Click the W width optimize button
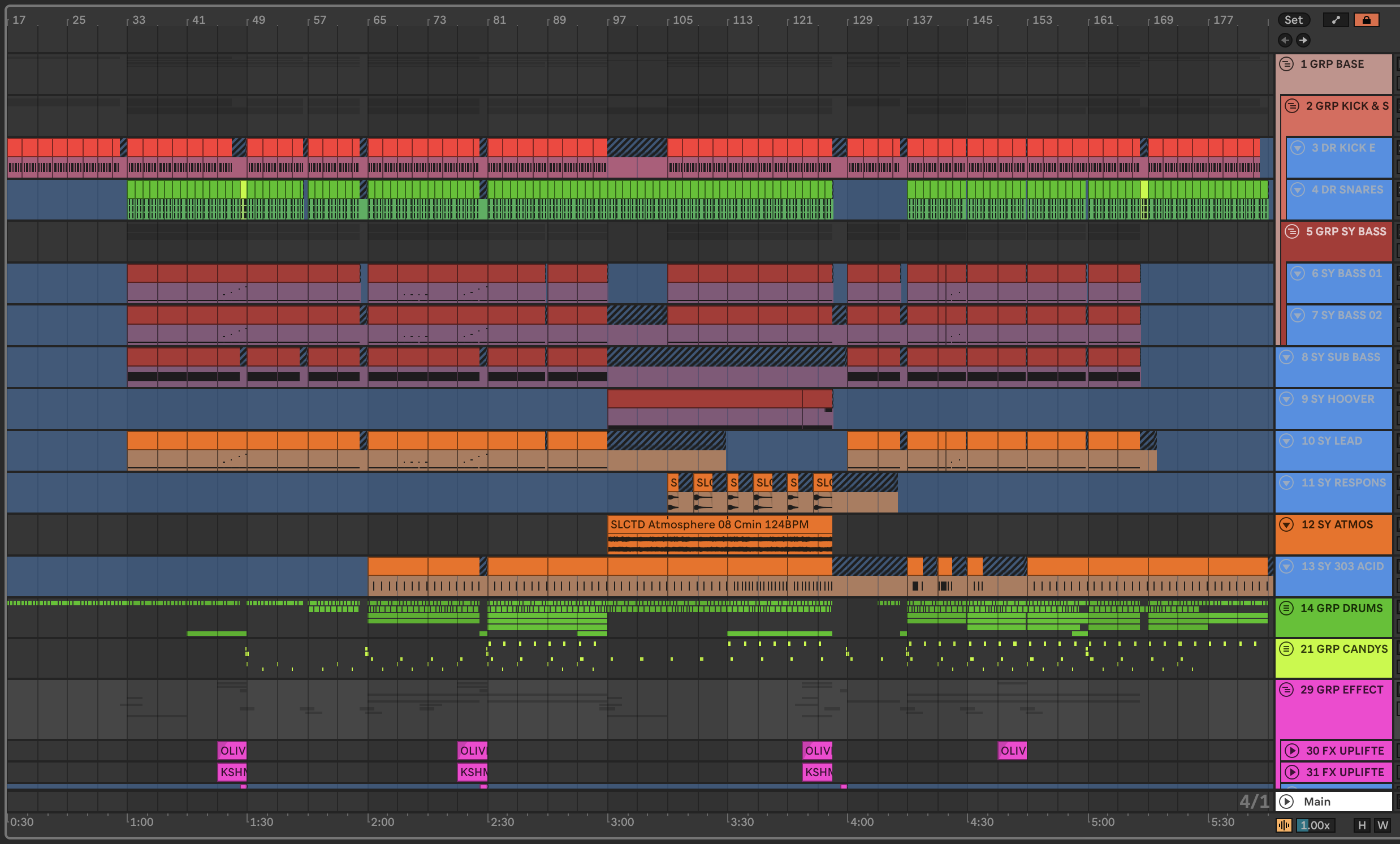The height and width of the screenshot is (844, 1400). 1382,825
